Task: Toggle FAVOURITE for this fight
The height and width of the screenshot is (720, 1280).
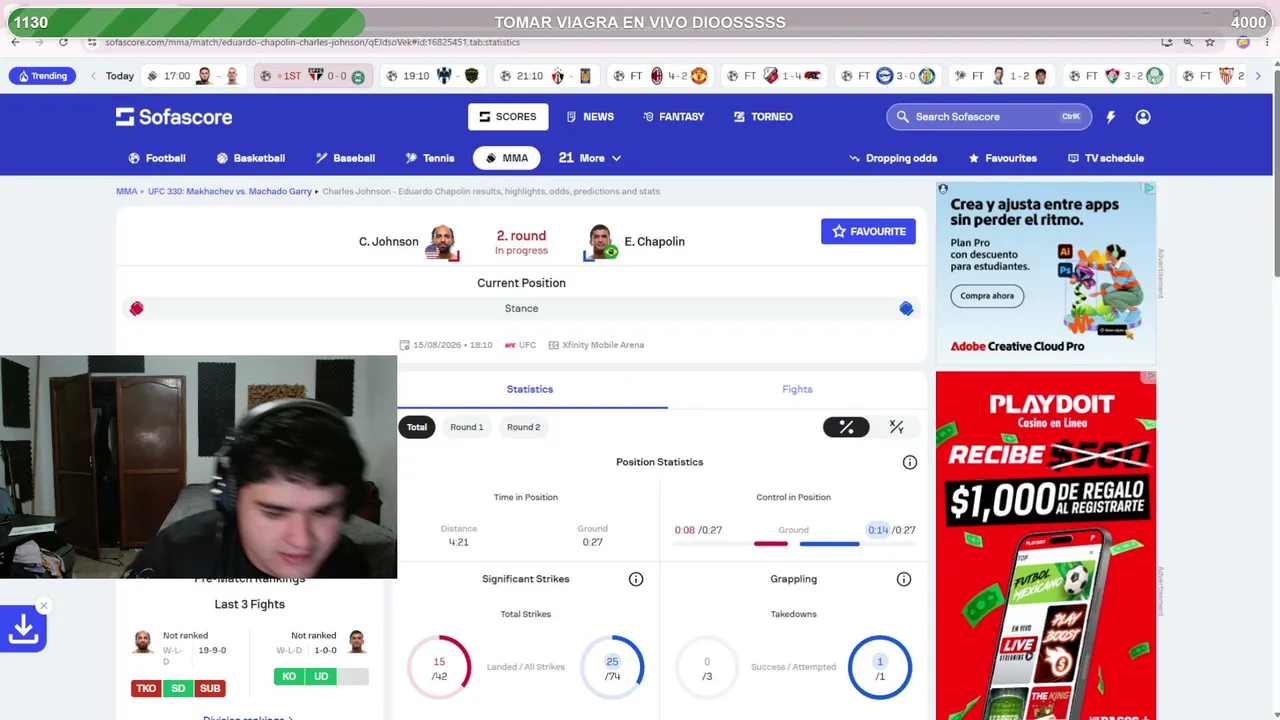Action: point(868,231)
